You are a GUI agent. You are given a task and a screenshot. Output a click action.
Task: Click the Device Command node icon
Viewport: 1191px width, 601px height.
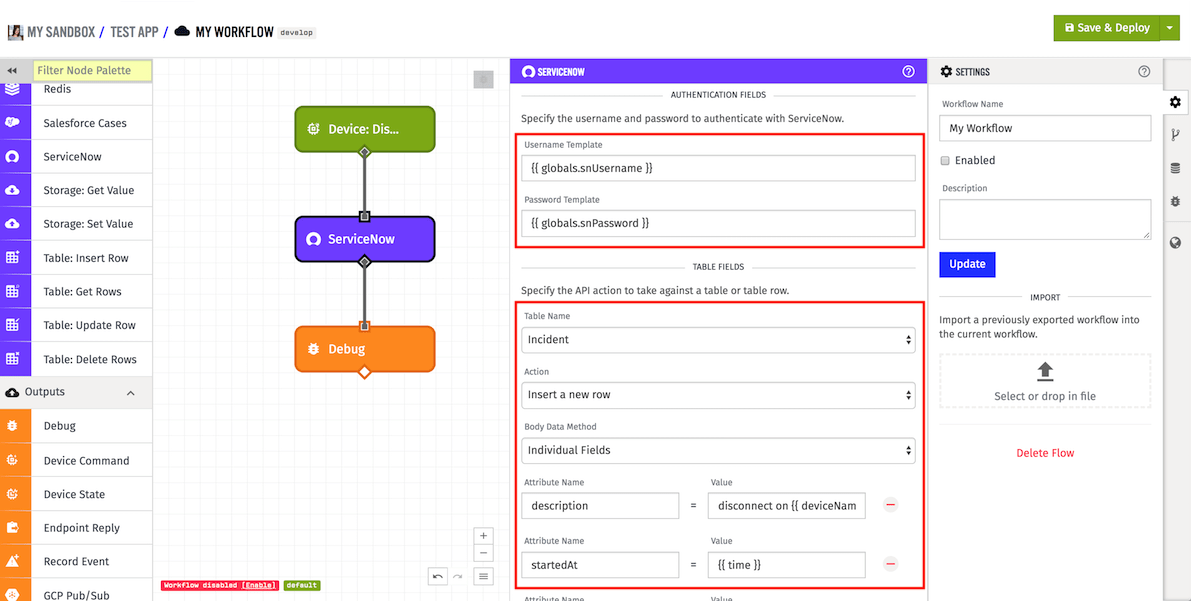pyautogui.click(x=12, y=460)
